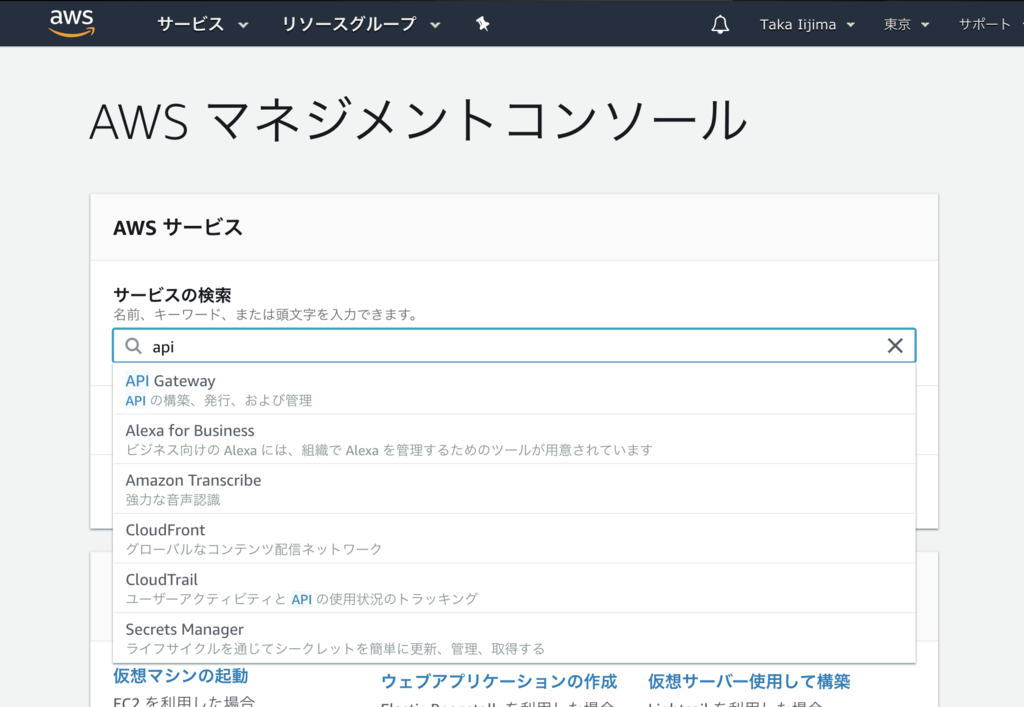Screen dimensions: 1024x707
Task: Open the 仮想サーバー使用して構築 link
Action: coord(749,682)
